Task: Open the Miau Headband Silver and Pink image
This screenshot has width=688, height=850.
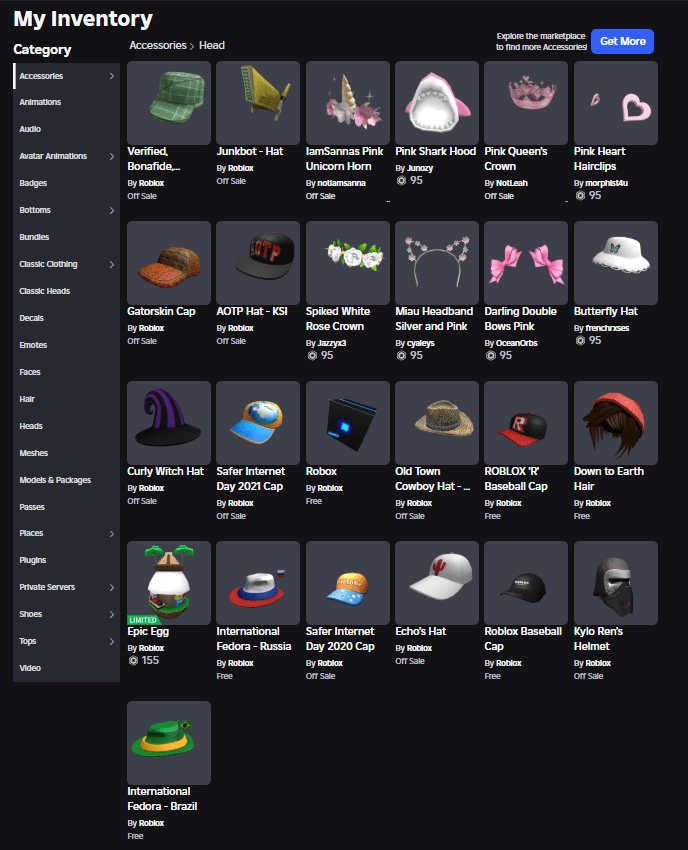Action: coord(437,262)
